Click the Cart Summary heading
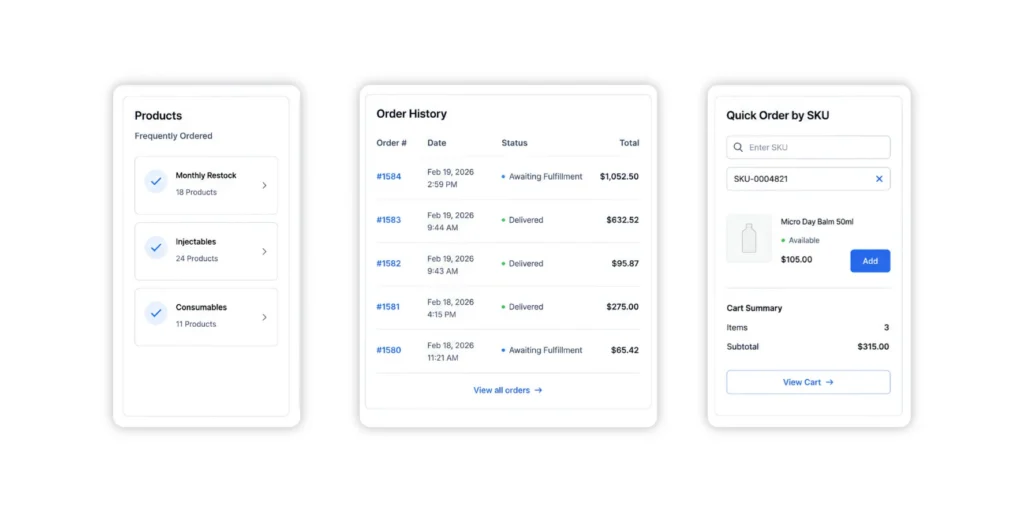The width and height of the screenshot is (1024, 512). pyautogui.click(x=754, y=308)
